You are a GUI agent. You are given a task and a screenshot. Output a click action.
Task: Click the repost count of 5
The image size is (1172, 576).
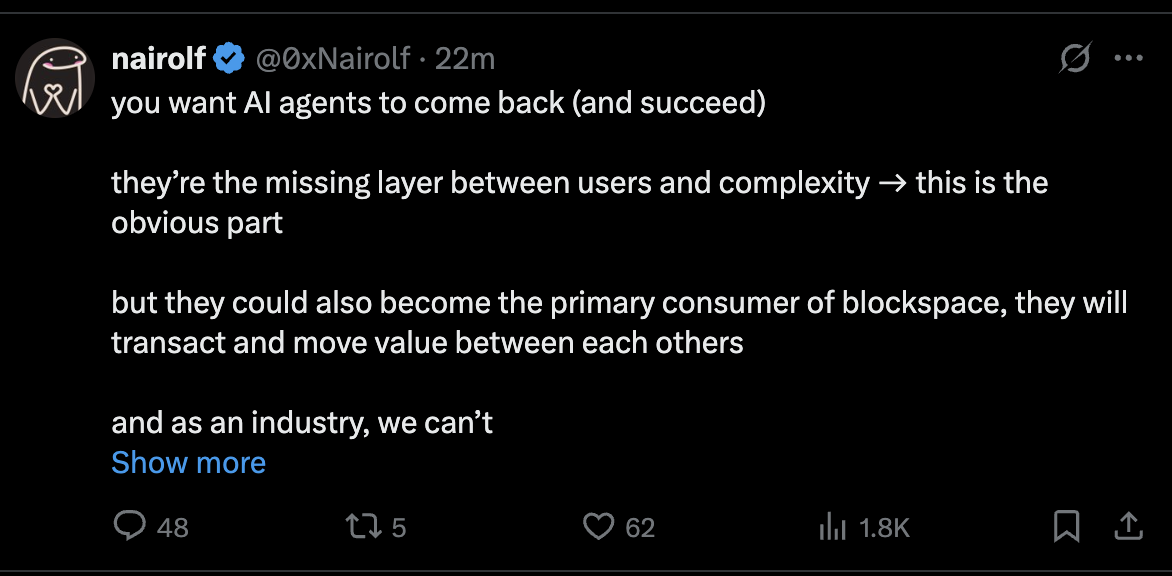[x=399, y=528]
